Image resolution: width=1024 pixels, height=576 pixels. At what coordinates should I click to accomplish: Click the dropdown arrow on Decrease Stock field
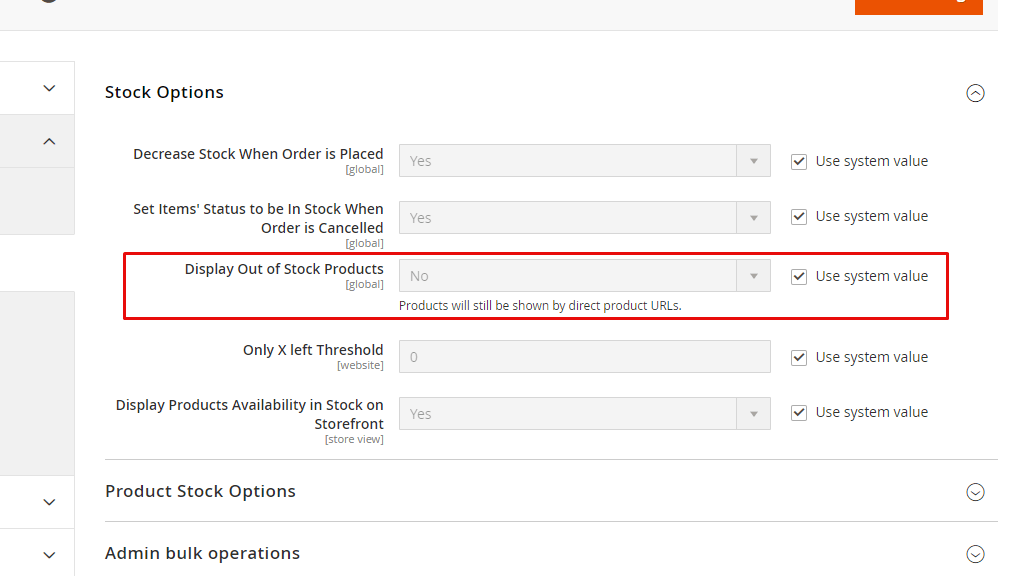[x=754, y=161]
